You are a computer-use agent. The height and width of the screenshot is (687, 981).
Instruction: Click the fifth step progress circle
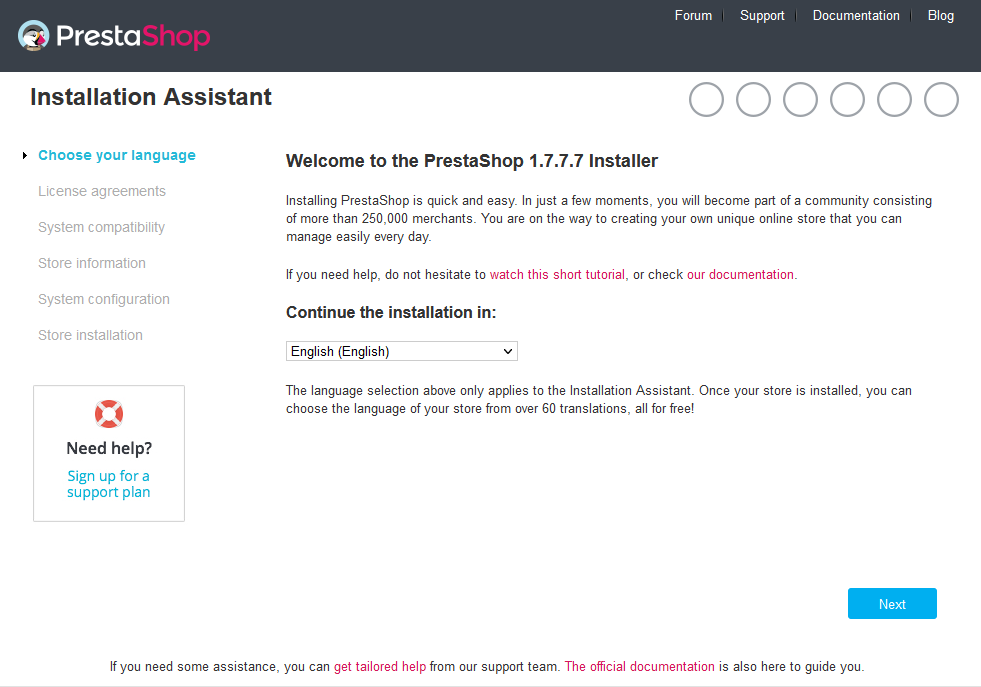(x=894, y=99)
